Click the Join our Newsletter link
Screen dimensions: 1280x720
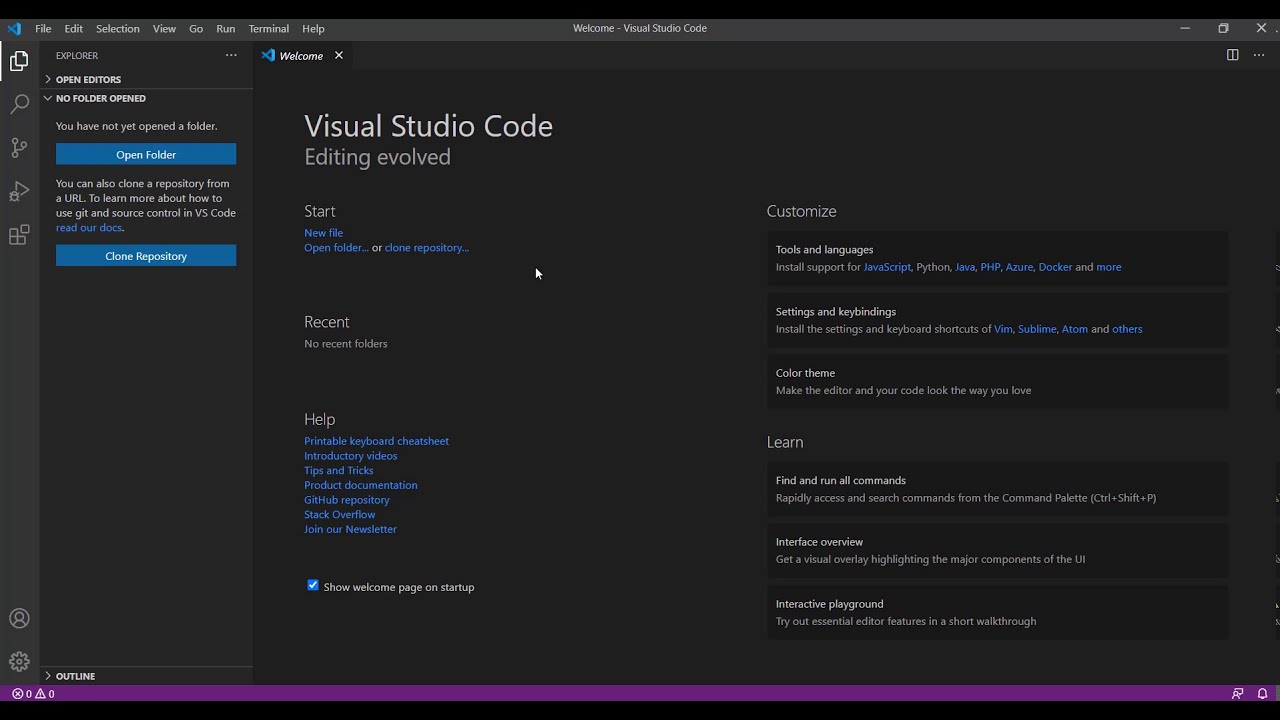(x=350, y=529)
